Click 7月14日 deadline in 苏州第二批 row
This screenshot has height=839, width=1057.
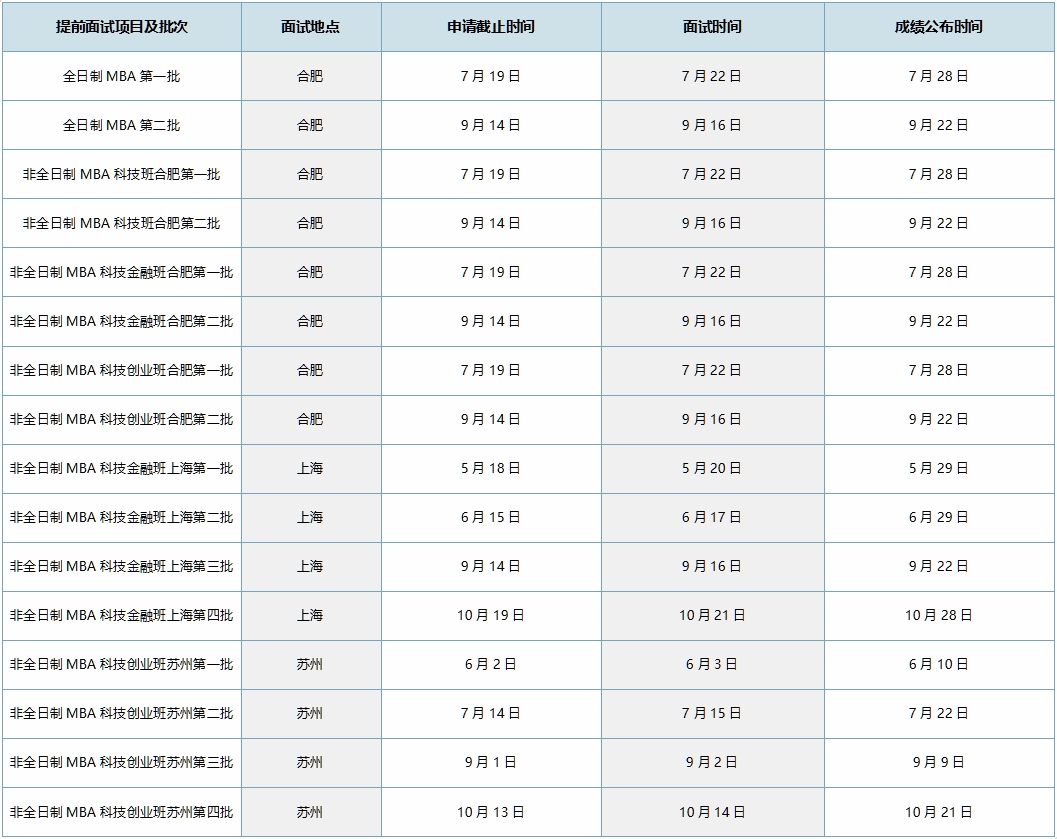click(x=491, y=713)
